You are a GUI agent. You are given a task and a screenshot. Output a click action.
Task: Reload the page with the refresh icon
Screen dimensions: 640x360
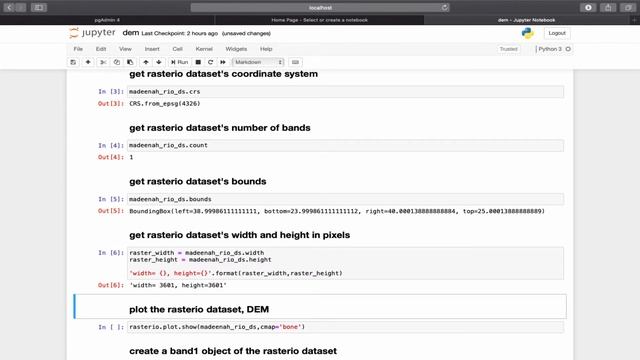click(444, 7)
